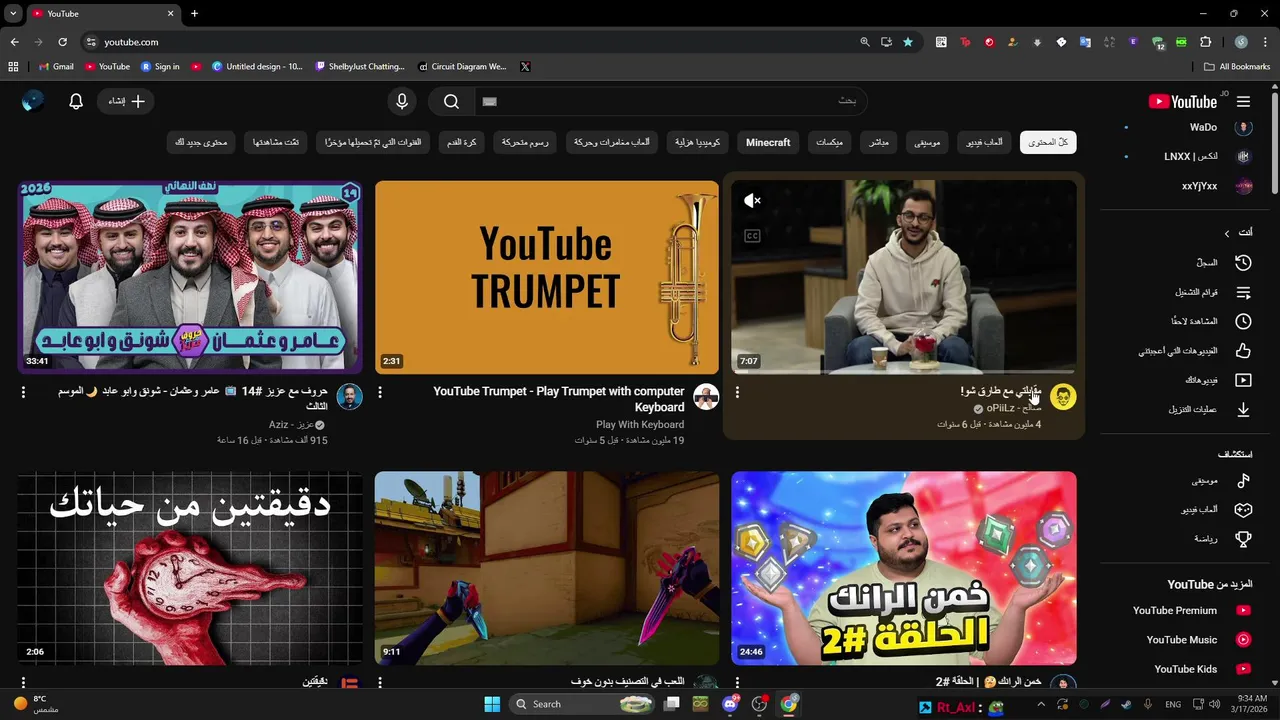
Task: Open a new browser tab
Action: (x=194, y=14)
